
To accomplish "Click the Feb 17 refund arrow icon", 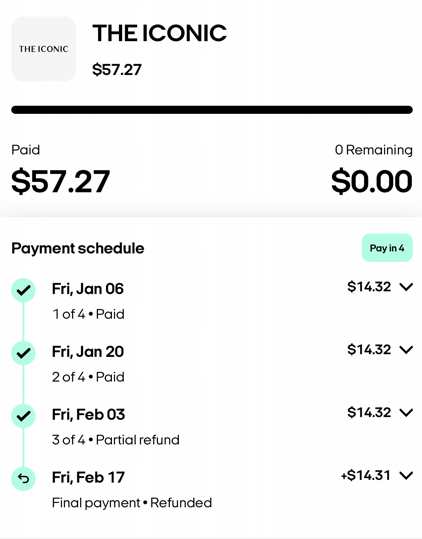I will click(x=23, y=478).
